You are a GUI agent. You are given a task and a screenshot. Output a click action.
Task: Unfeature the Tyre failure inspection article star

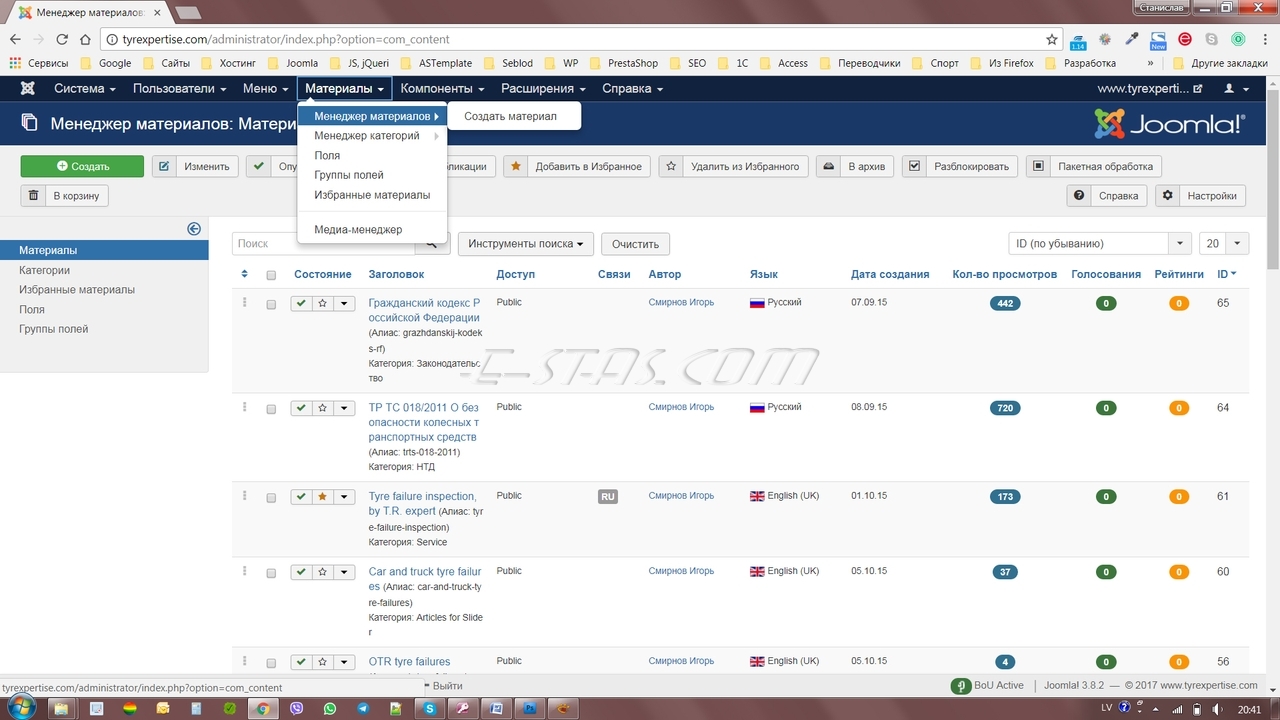322,497
